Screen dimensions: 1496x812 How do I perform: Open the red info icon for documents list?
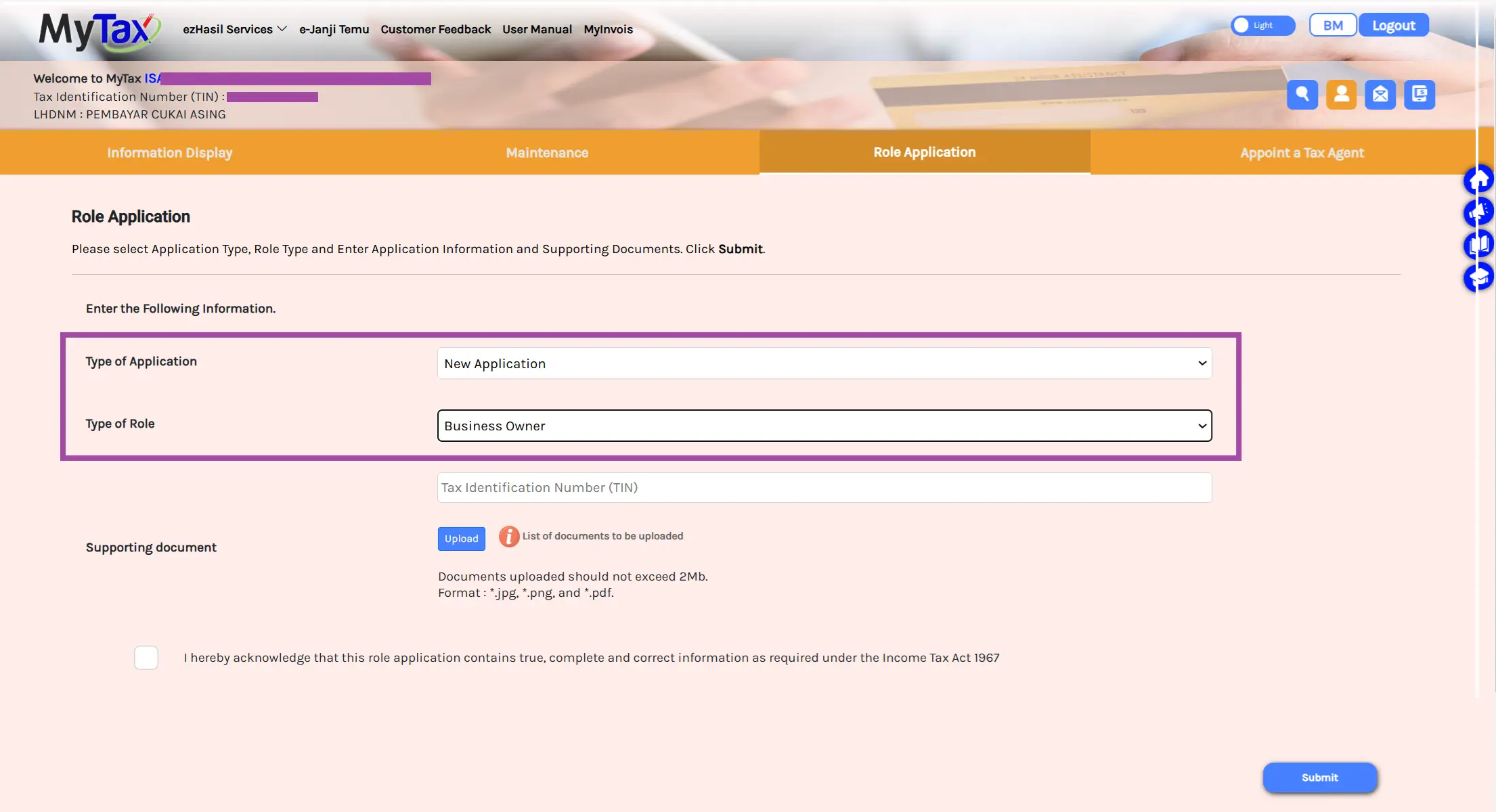click(x=509, y=537)
